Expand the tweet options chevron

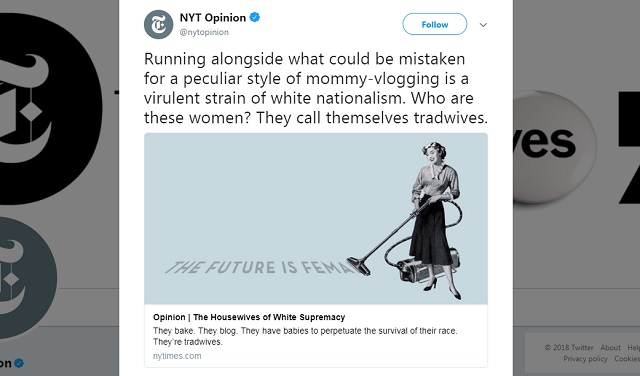(483, 25)
